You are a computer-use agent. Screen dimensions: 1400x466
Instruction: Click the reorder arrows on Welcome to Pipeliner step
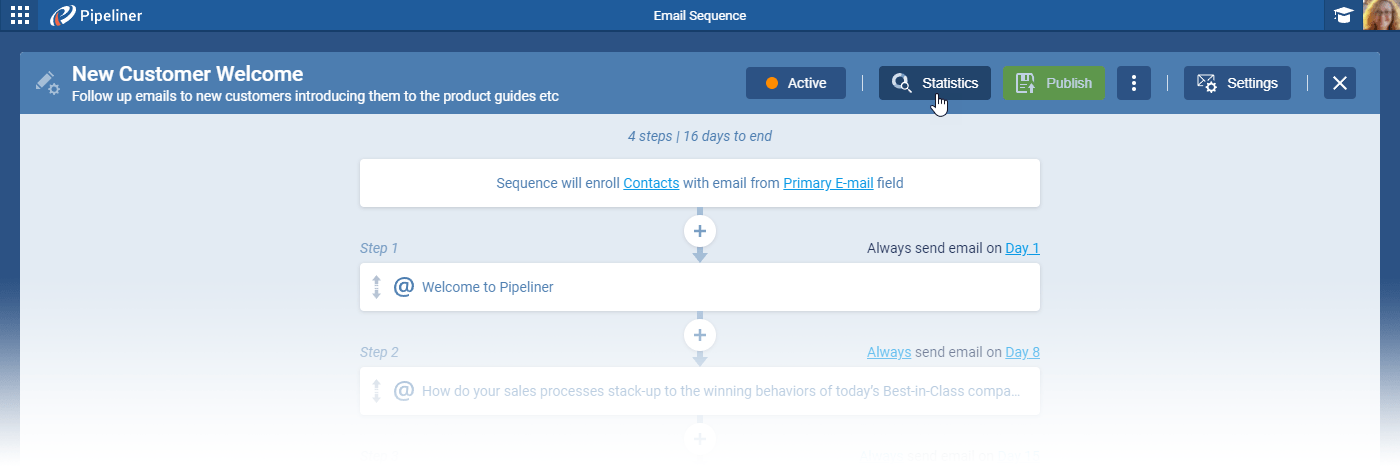click(x=377, y=287)
